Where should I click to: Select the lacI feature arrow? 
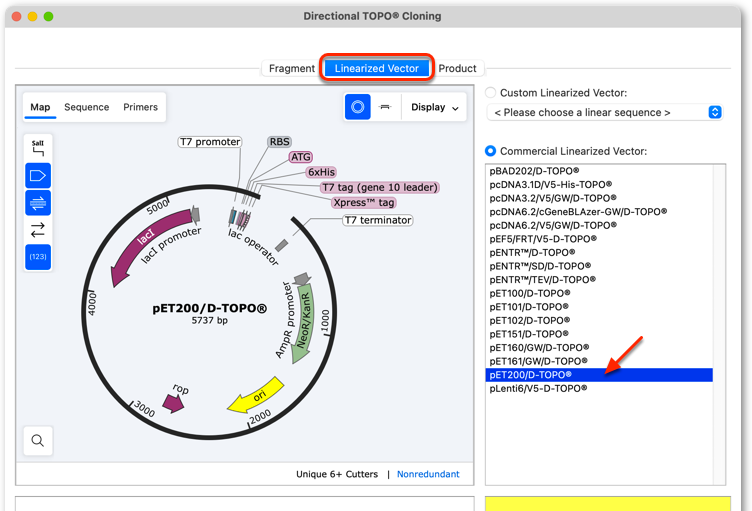147,245
